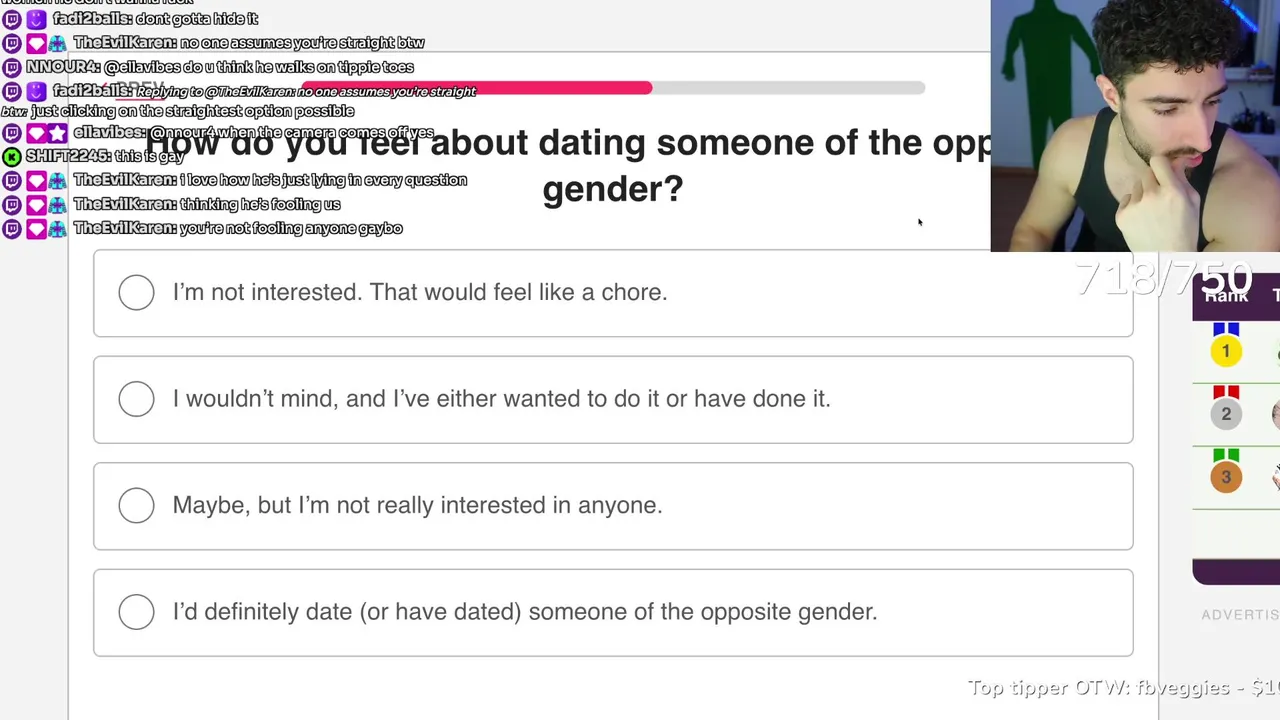
Task: Select the "I'm not interested" radio button
Action: pos(136,293)
